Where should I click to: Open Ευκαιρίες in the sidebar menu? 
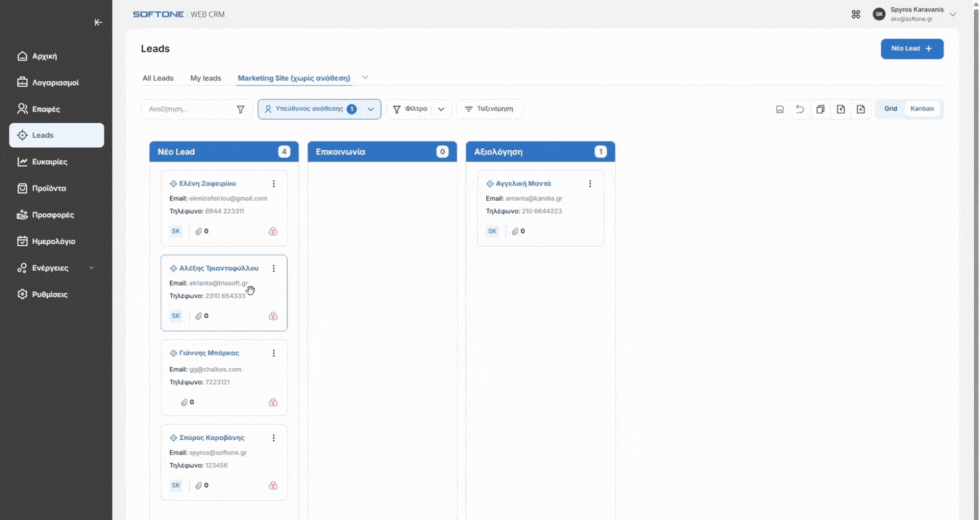click(x=50, y=162)
